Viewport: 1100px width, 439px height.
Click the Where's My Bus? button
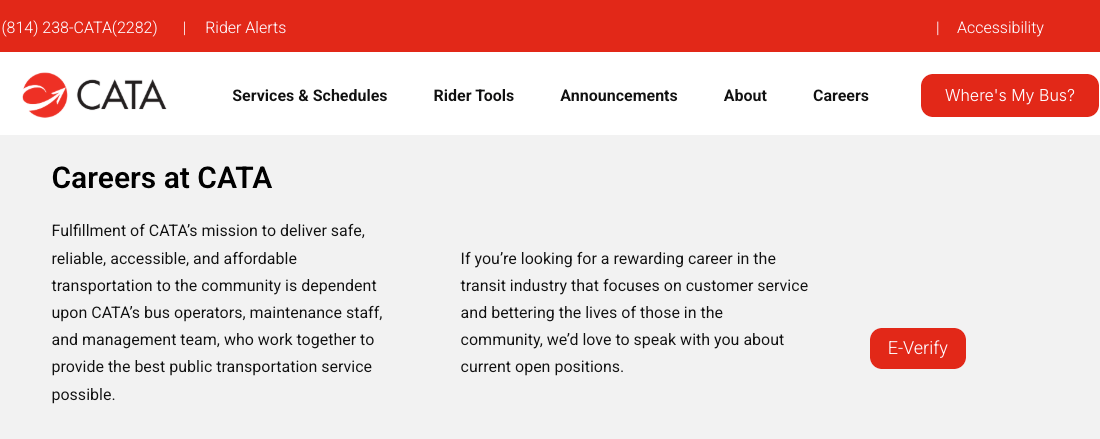[x=1010, y=95]
